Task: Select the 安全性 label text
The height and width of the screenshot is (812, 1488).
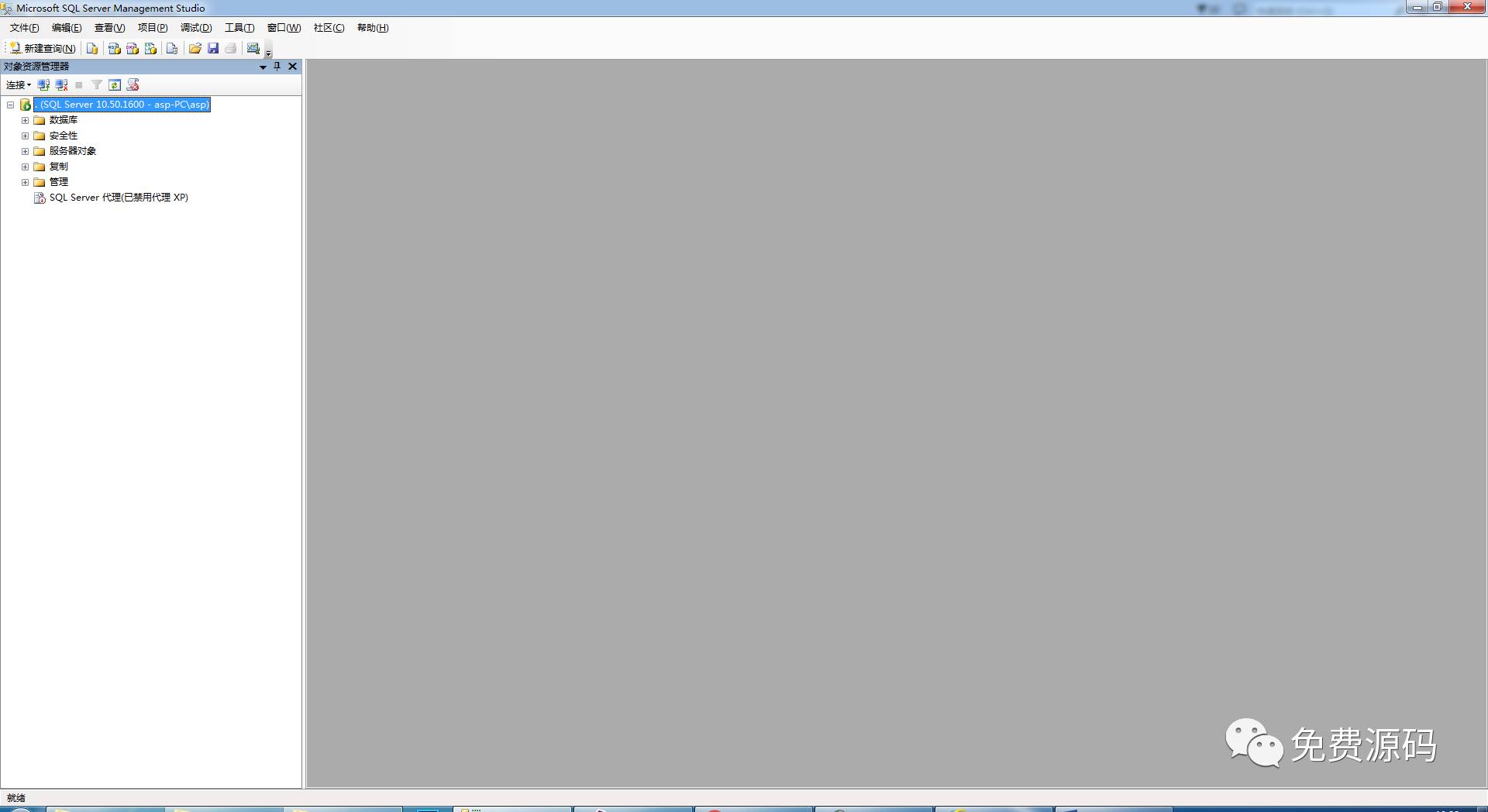Action: [64, 136]
